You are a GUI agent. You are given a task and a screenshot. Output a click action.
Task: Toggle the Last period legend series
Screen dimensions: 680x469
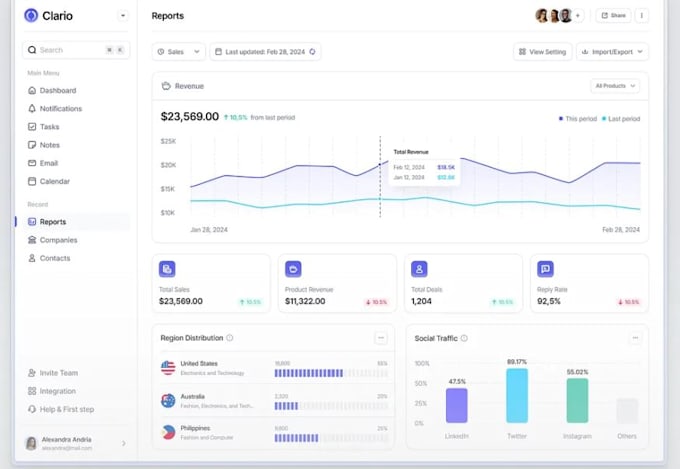pos(620,119)
